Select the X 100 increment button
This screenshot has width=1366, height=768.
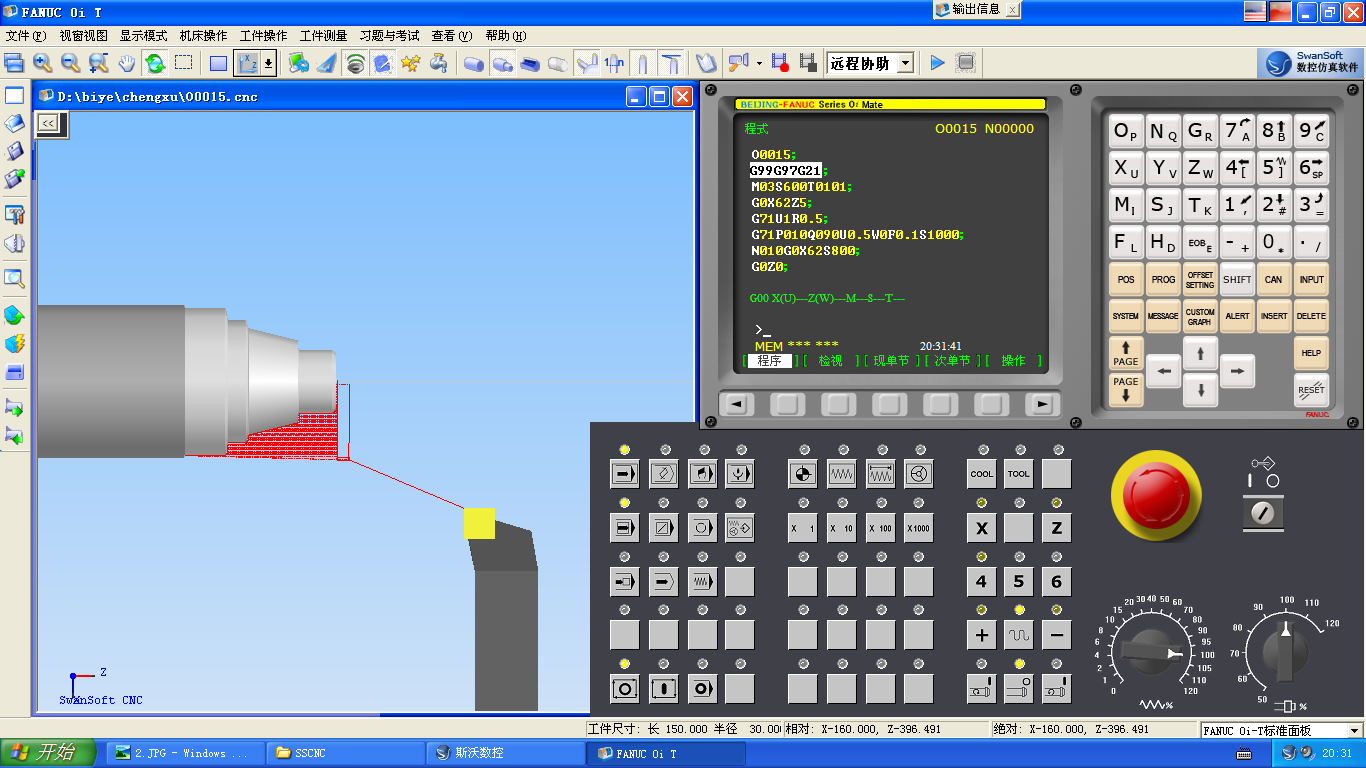[x=880, y=527]
